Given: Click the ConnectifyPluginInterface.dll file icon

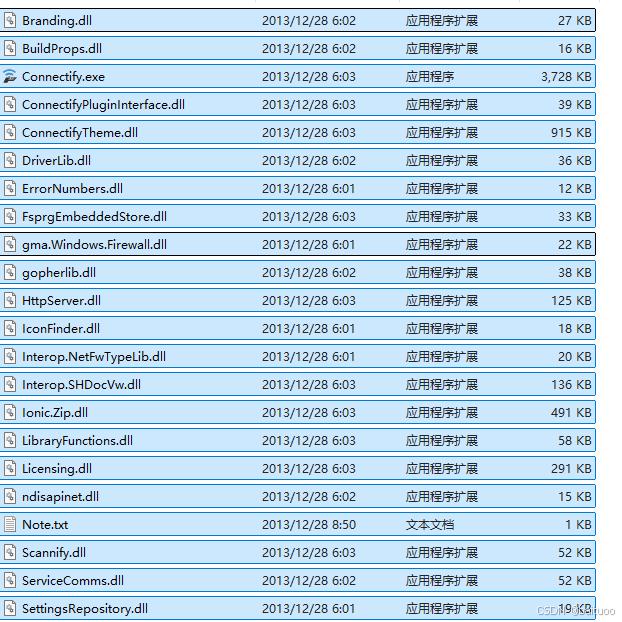Looking at the screenshot, I should pos(10,104).
